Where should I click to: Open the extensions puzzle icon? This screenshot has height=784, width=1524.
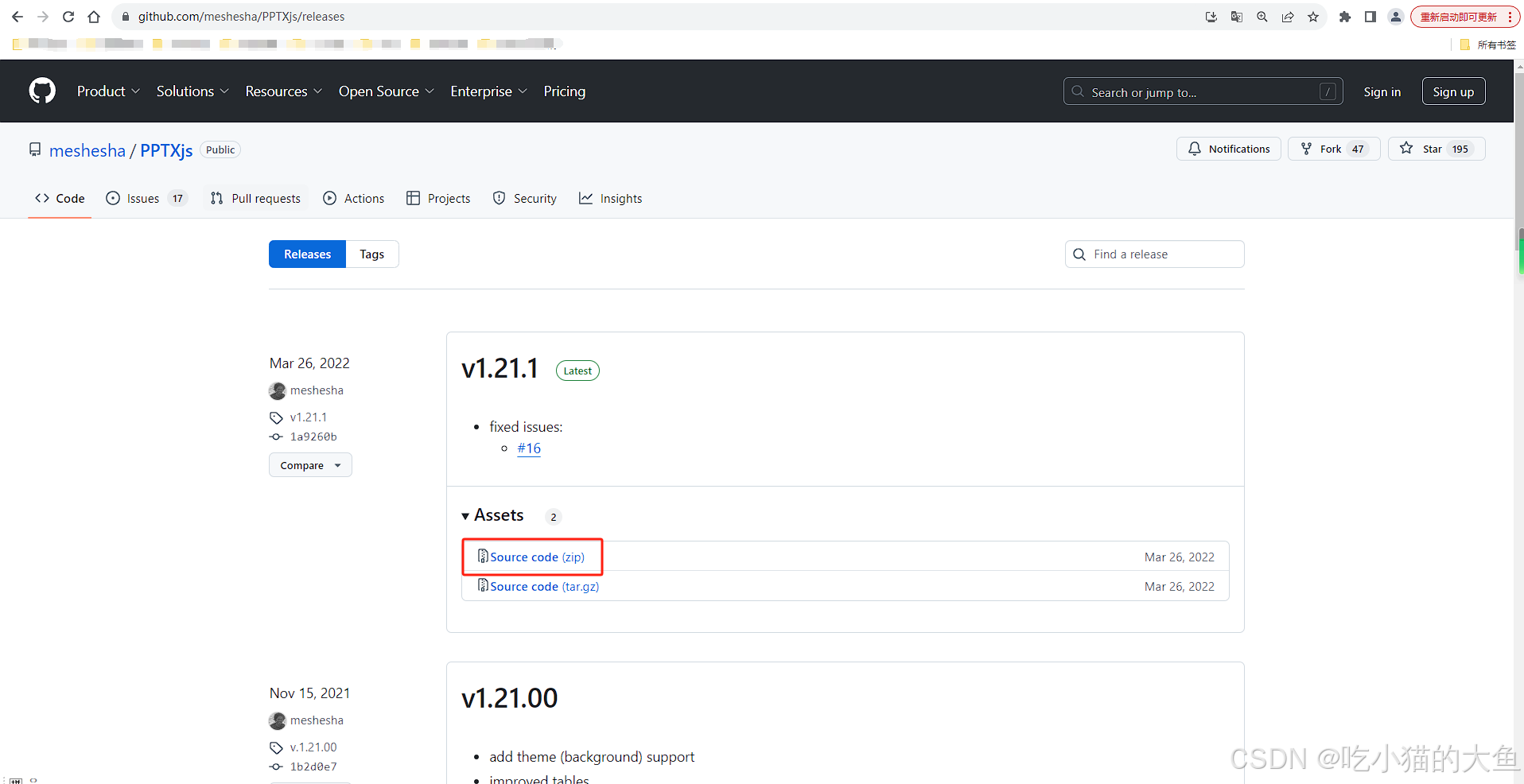(x=1345, y=17)
